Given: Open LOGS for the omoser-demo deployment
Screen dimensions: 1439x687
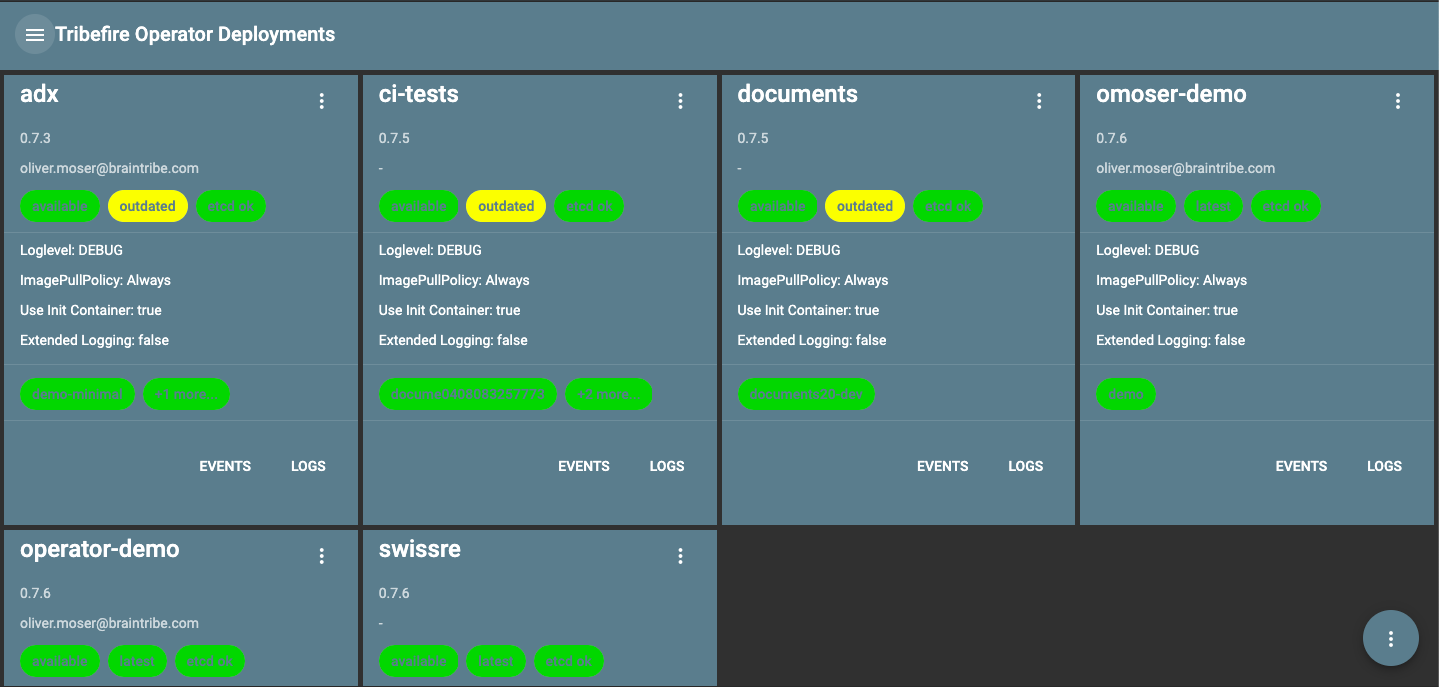Looking at the screenshot, I should [x=1384, y=466].
